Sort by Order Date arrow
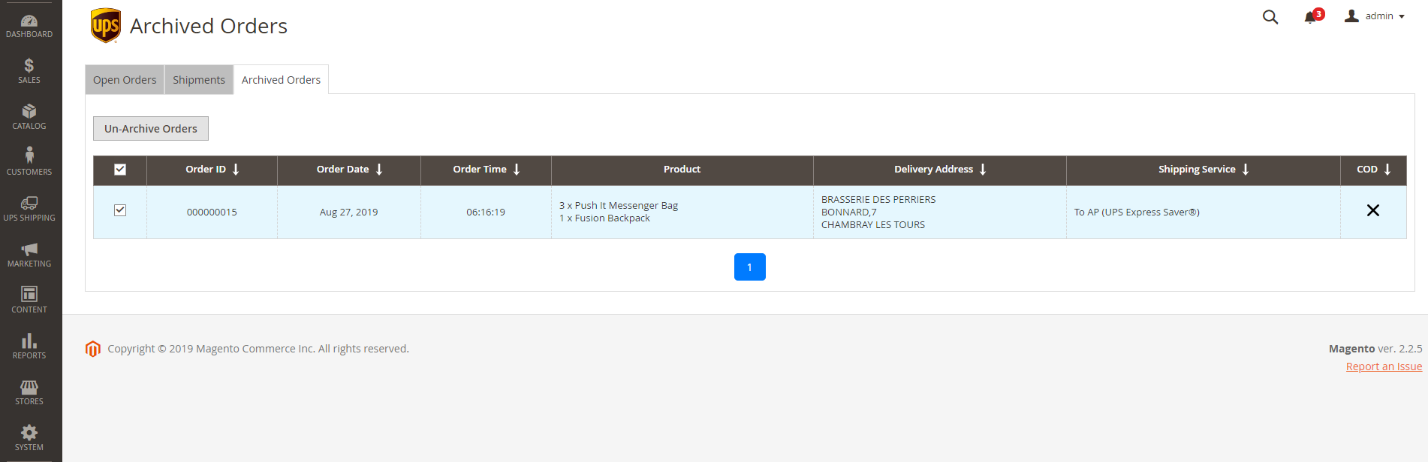 point(379,170)
